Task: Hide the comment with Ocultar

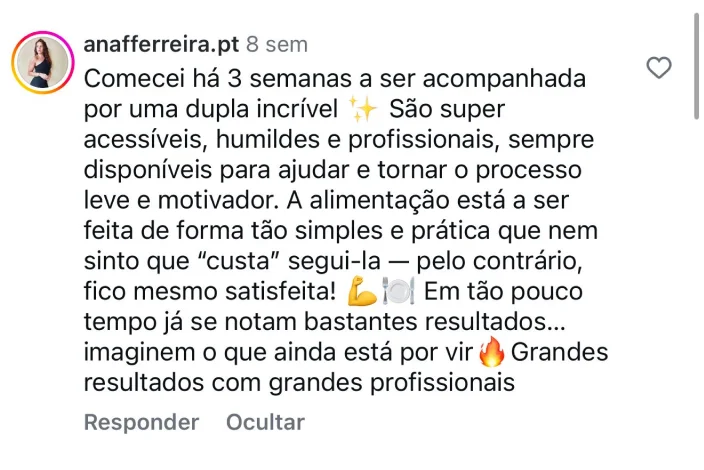Action: (x=265, y=422)
